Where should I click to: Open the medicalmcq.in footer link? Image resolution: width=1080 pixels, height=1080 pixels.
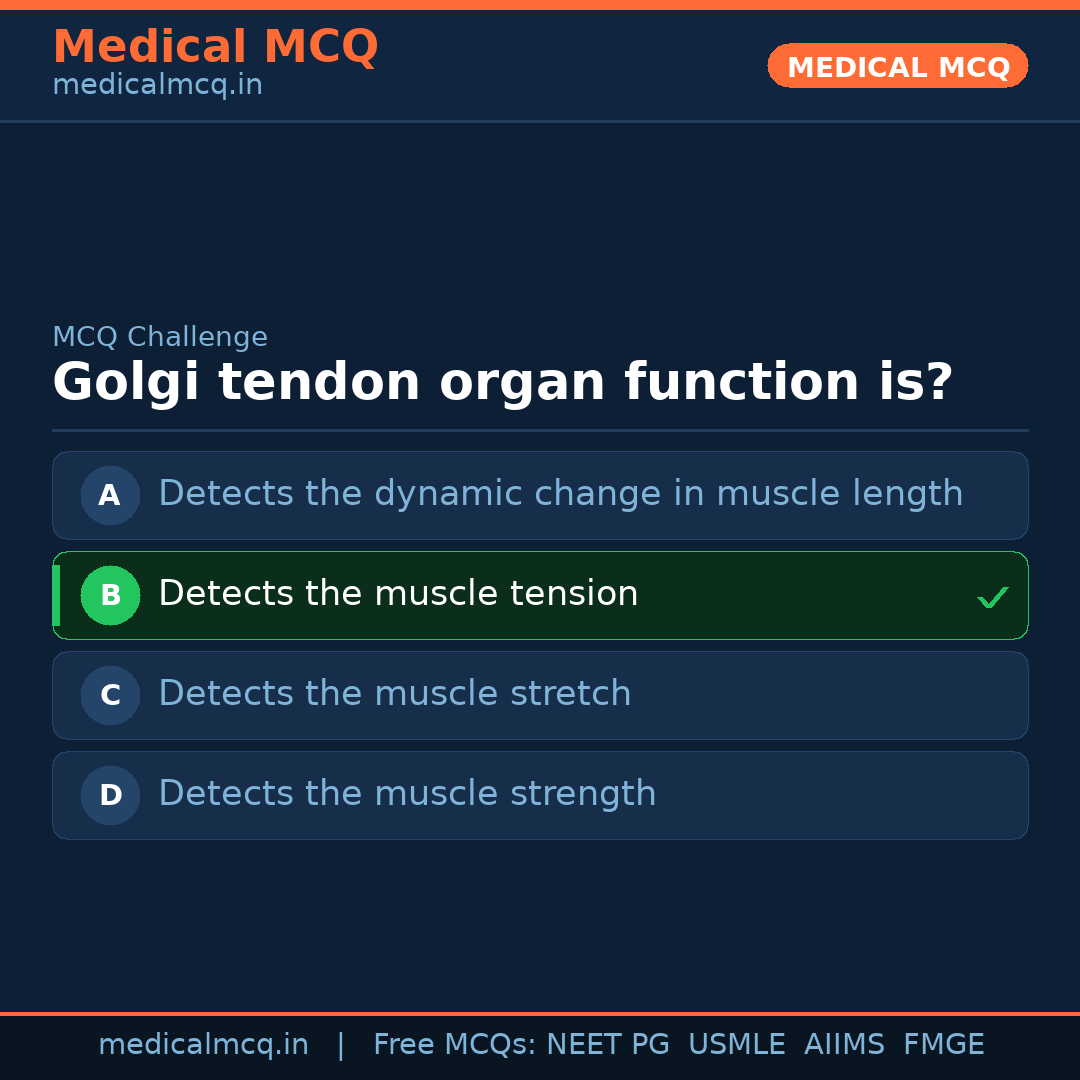(205, 1044)
